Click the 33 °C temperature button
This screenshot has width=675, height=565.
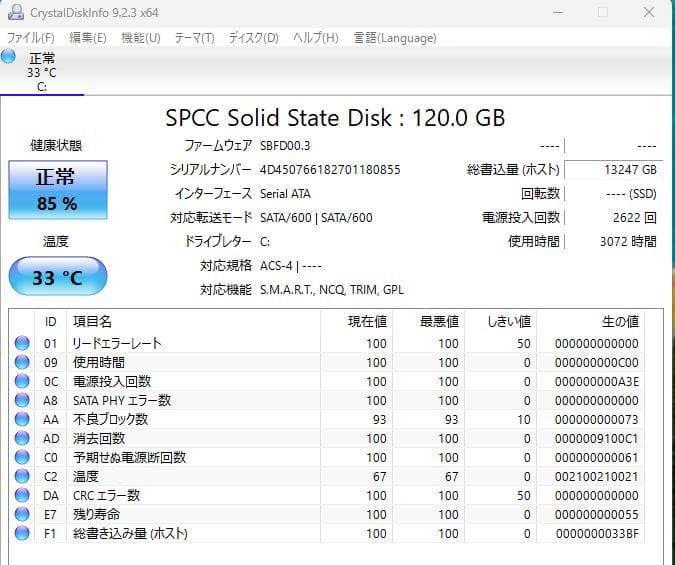click(x=58, y=276)
